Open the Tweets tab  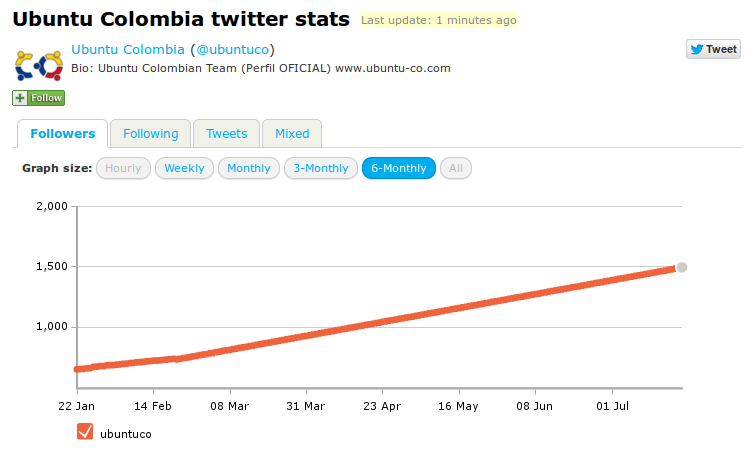coord(226,134)
